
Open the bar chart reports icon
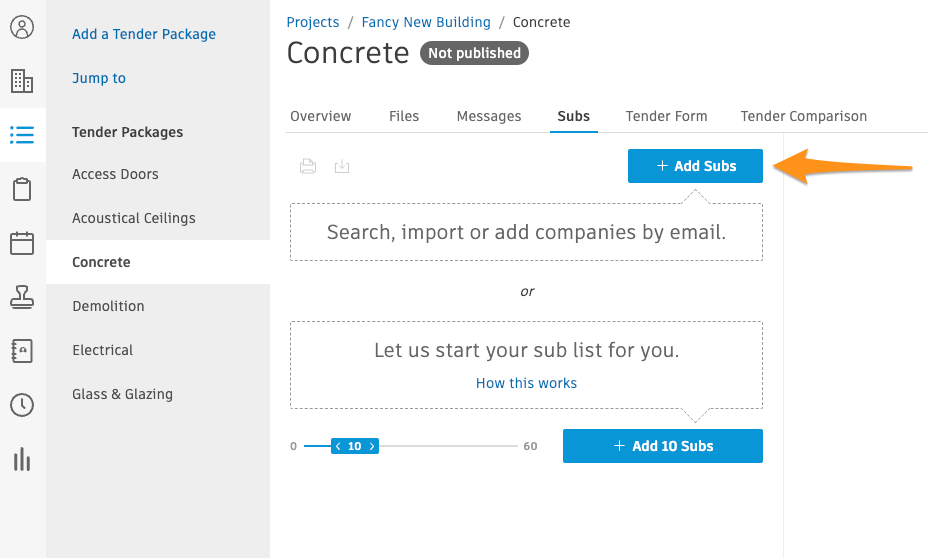click(22, 459)
